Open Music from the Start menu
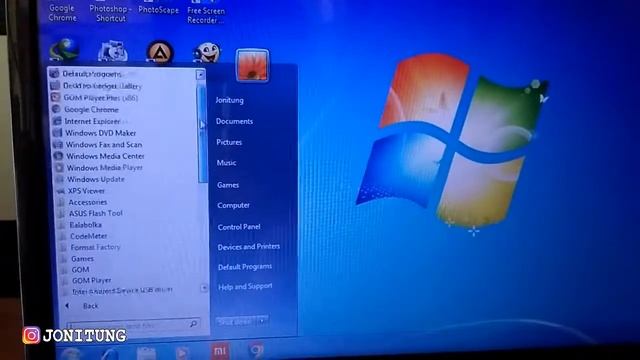This screenshot has width=640, height=360. (x=227, y=162)
